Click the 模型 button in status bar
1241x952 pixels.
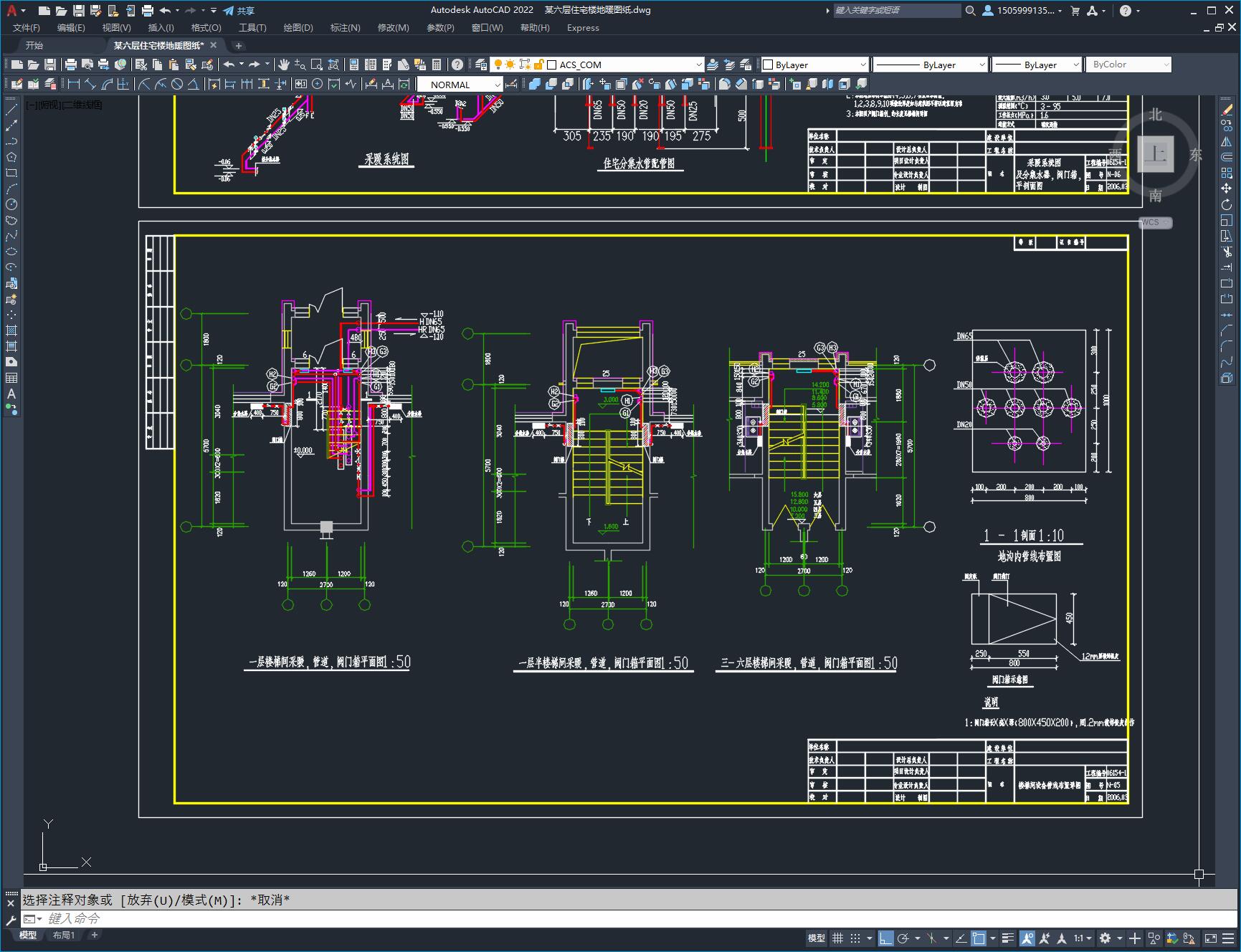point(817,938)
